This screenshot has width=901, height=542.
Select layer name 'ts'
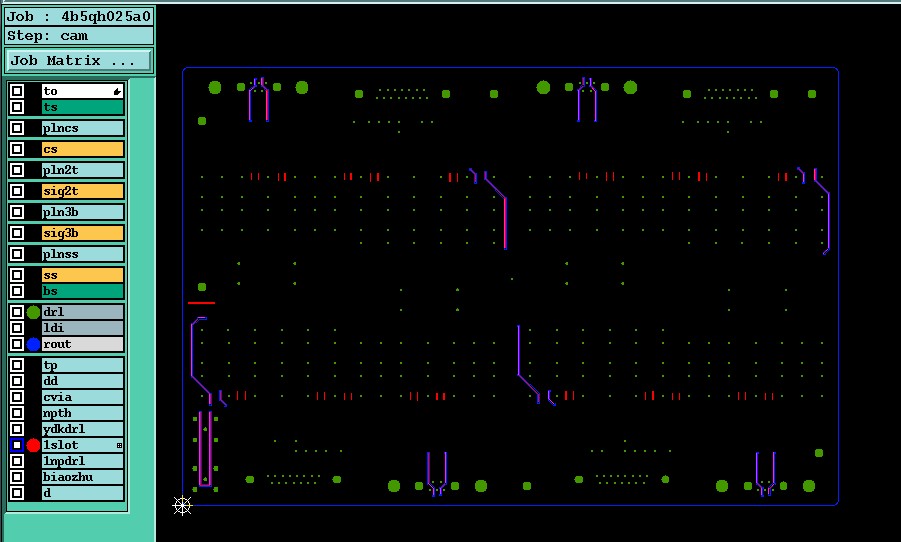[x=82, y=107]
